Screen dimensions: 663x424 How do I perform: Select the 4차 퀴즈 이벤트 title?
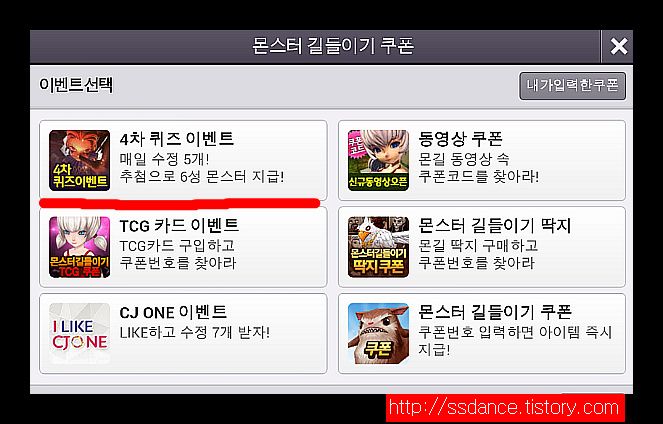(177, 139)
